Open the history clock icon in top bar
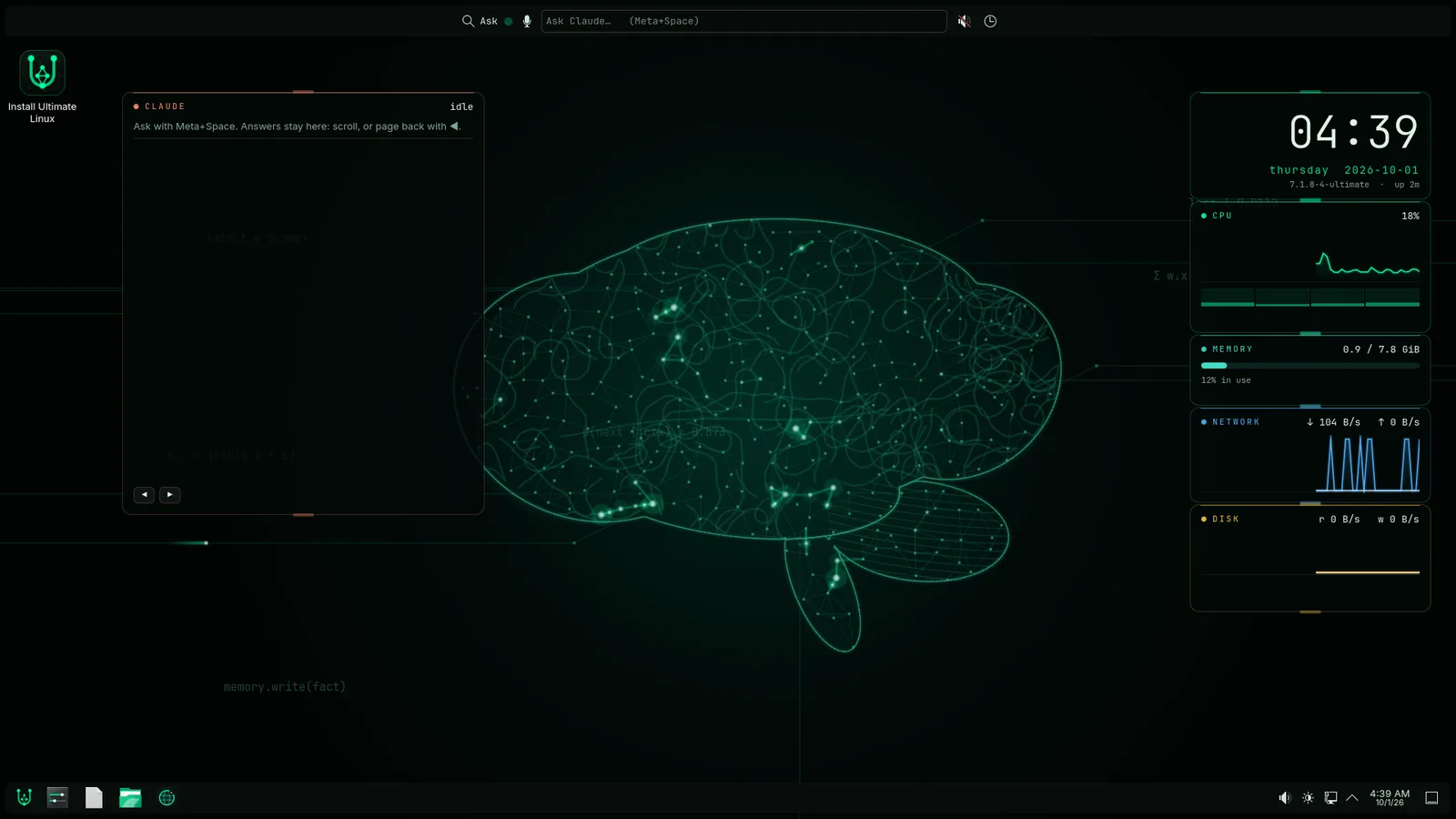 click(990, 21)
